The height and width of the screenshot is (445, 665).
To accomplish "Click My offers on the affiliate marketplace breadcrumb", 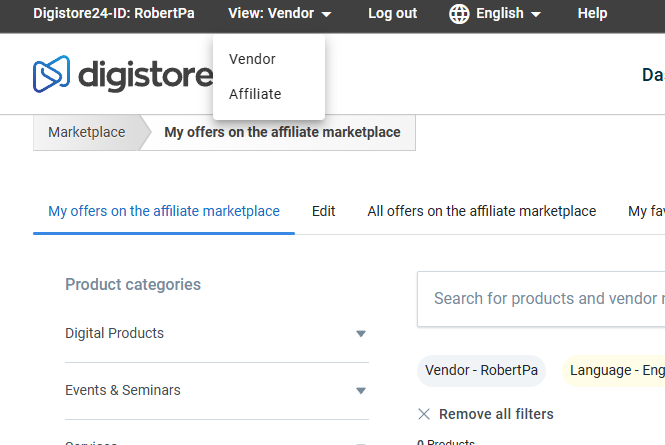I will (x=282, y=132).
